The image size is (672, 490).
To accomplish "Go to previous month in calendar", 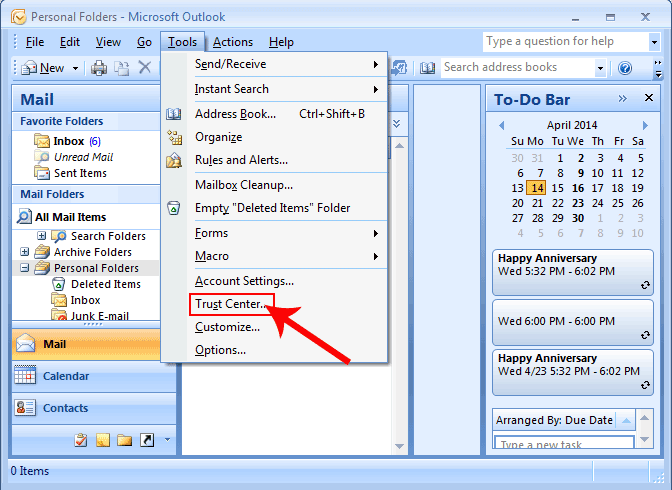I will click(501, 125).
